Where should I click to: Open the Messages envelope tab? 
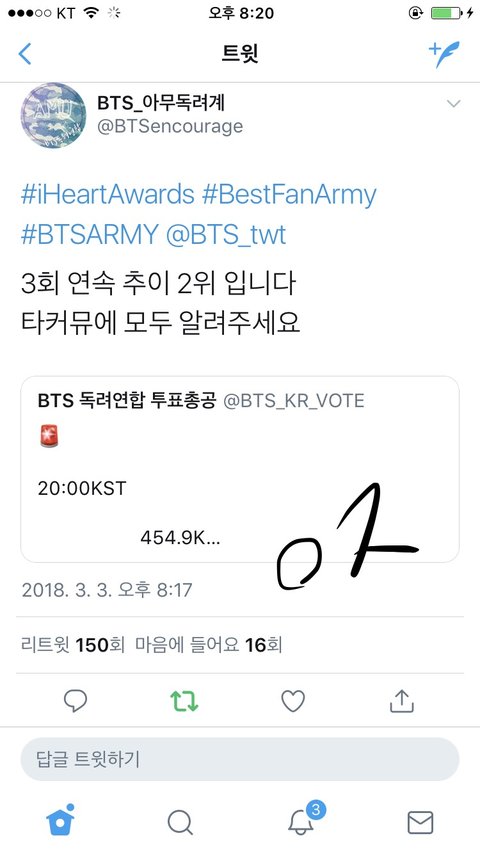[x=420, y=822]
